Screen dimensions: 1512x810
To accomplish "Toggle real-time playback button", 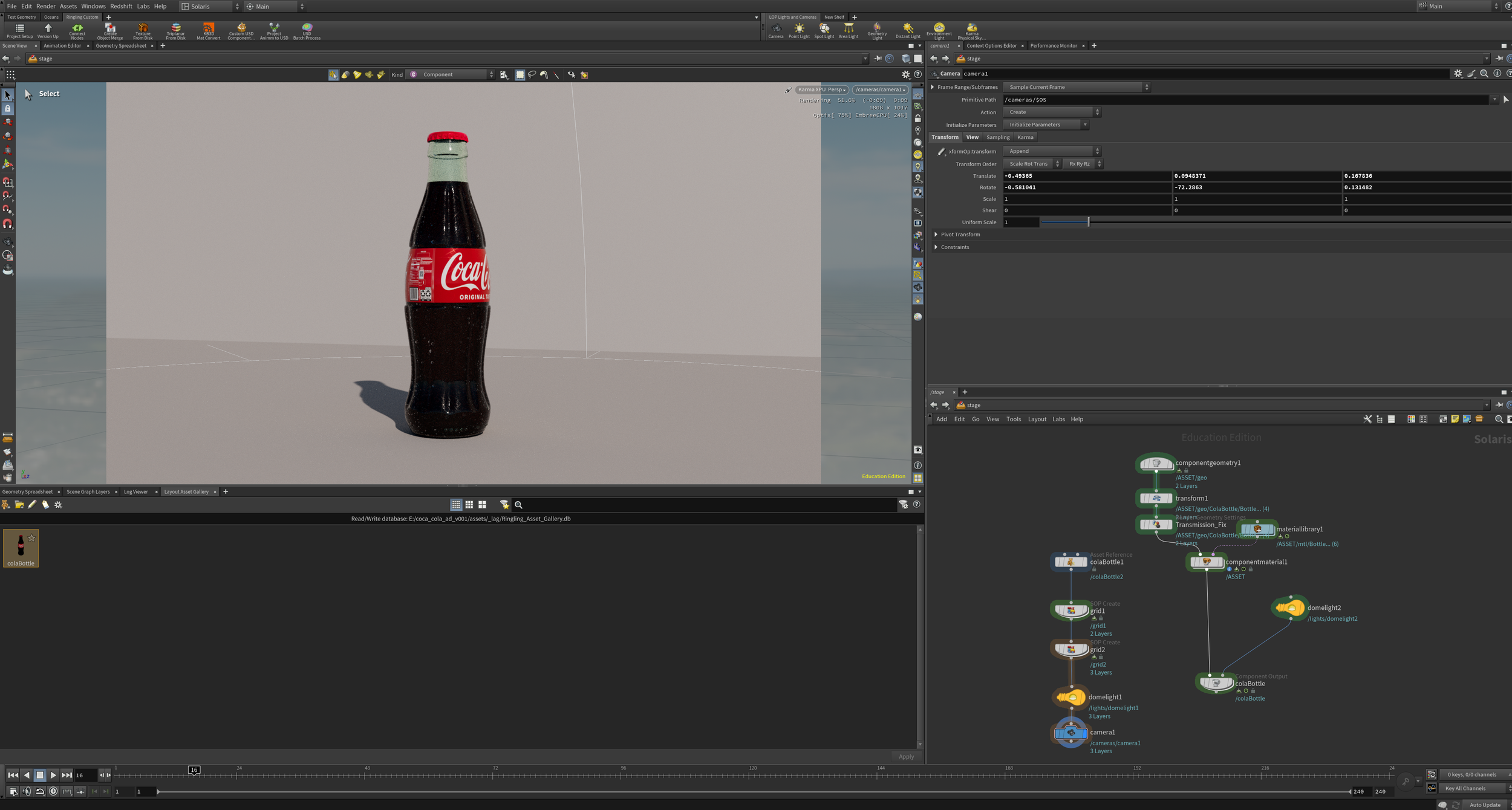I will point(53,791).
